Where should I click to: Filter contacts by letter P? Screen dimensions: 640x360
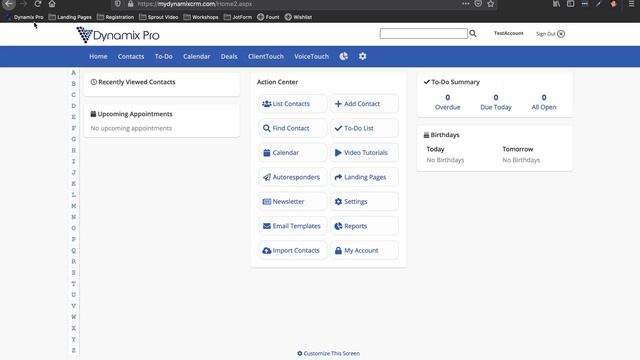tap(73, 239)
